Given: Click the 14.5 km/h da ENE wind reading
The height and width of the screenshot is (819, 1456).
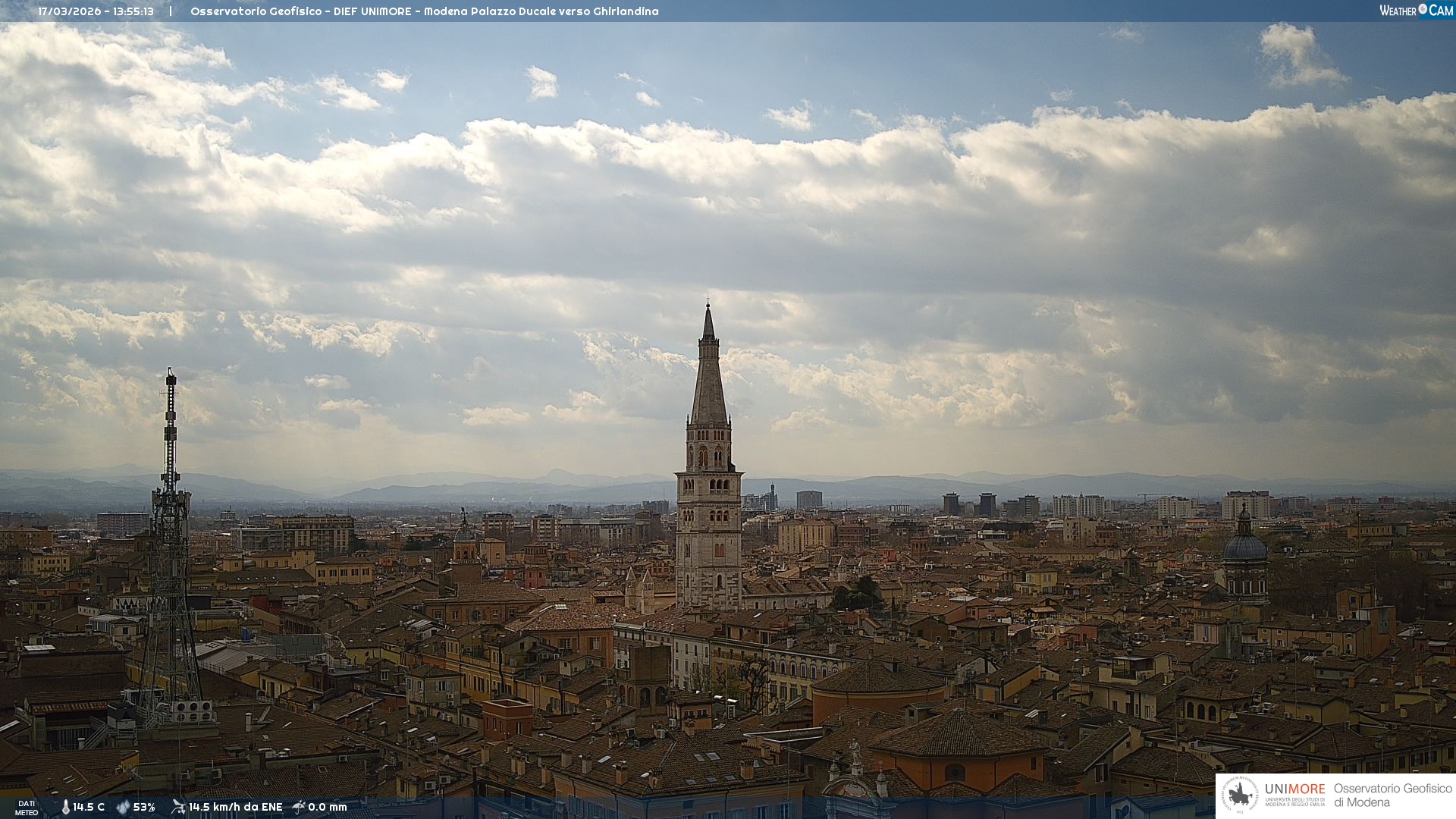Looking at the screenshot, I should point(235,807).
